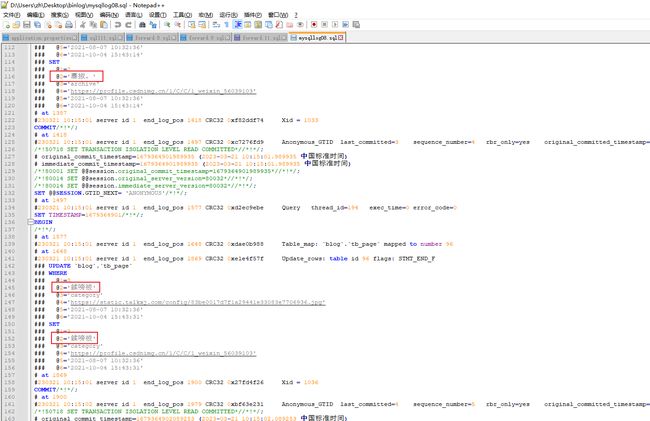Switch to forward 9.sql tab

tap(206, 38)
